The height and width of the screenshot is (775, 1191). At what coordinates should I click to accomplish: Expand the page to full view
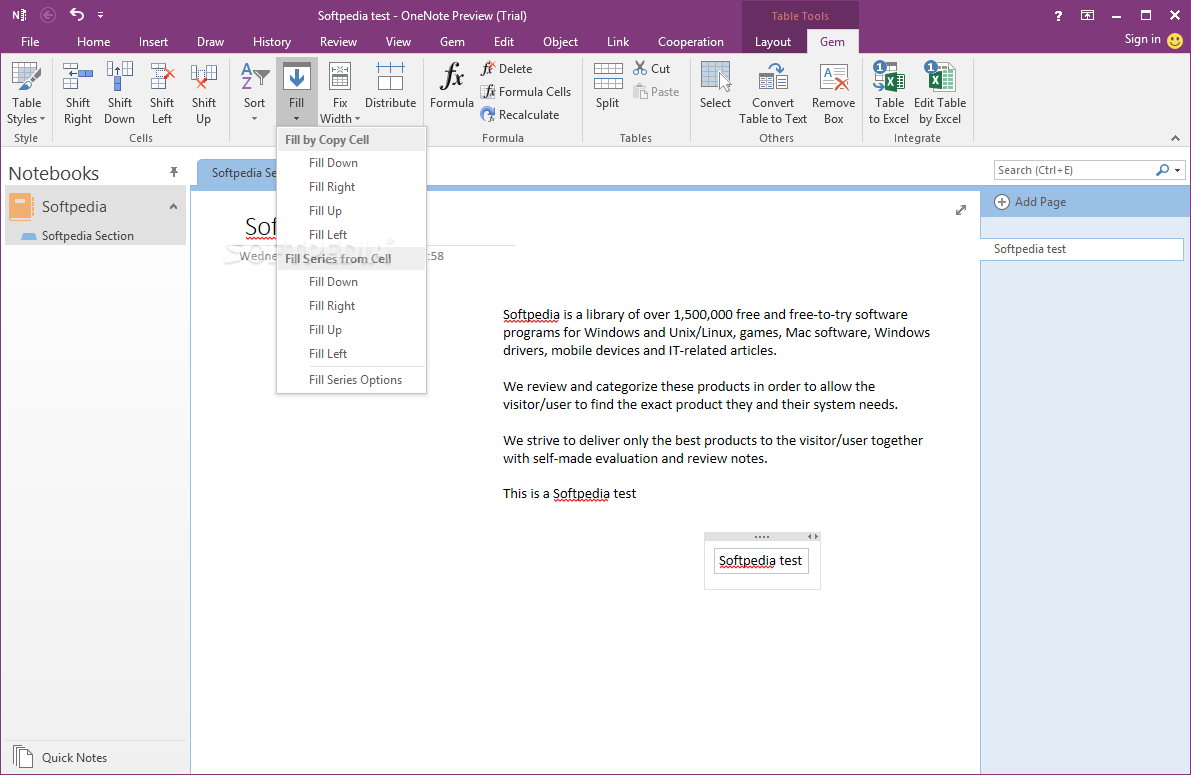point(961,210)
